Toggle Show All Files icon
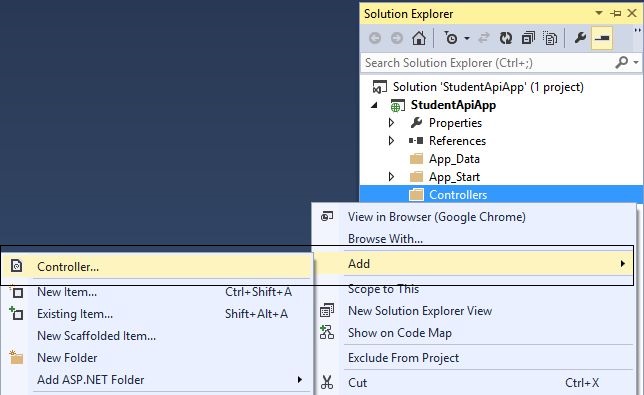 click(550, 38)
